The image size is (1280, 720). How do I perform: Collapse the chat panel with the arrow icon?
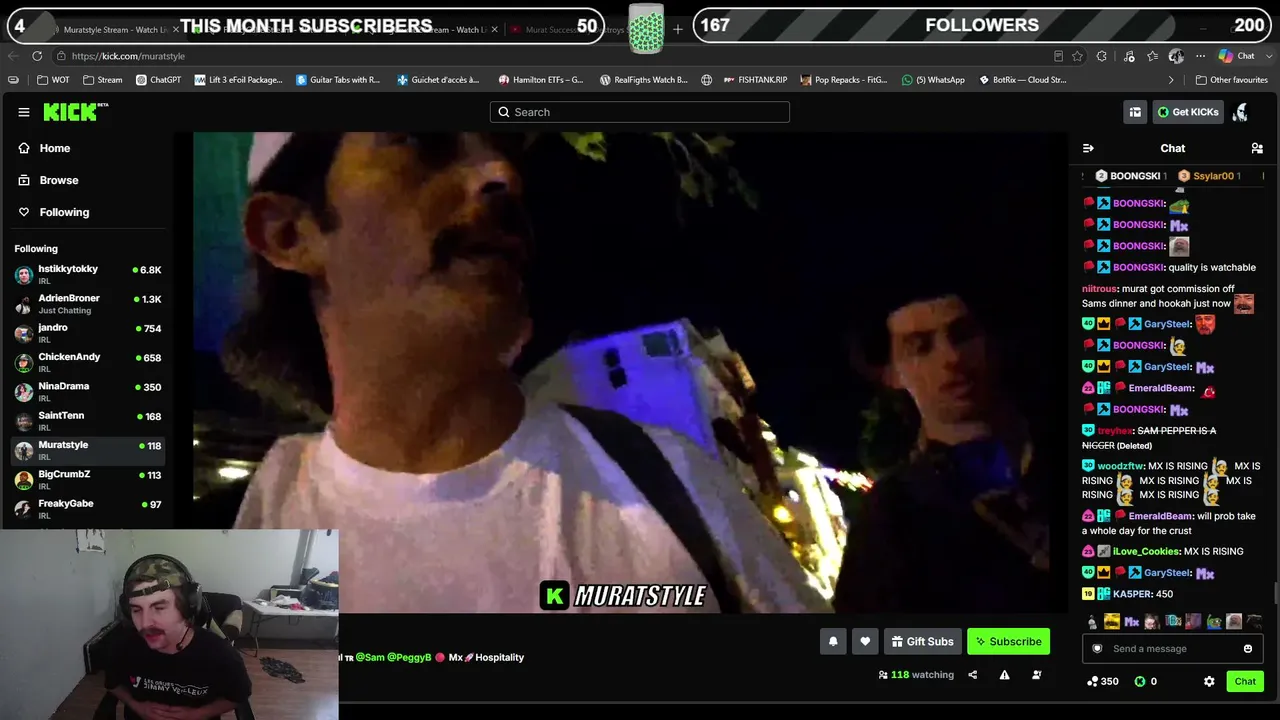point(1088,148)
